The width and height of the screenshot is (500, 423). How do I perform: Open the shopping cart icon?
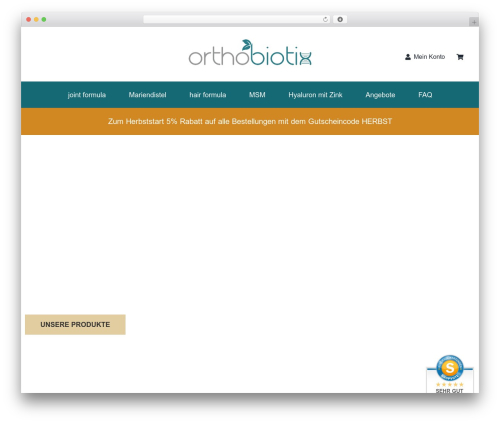460,57
